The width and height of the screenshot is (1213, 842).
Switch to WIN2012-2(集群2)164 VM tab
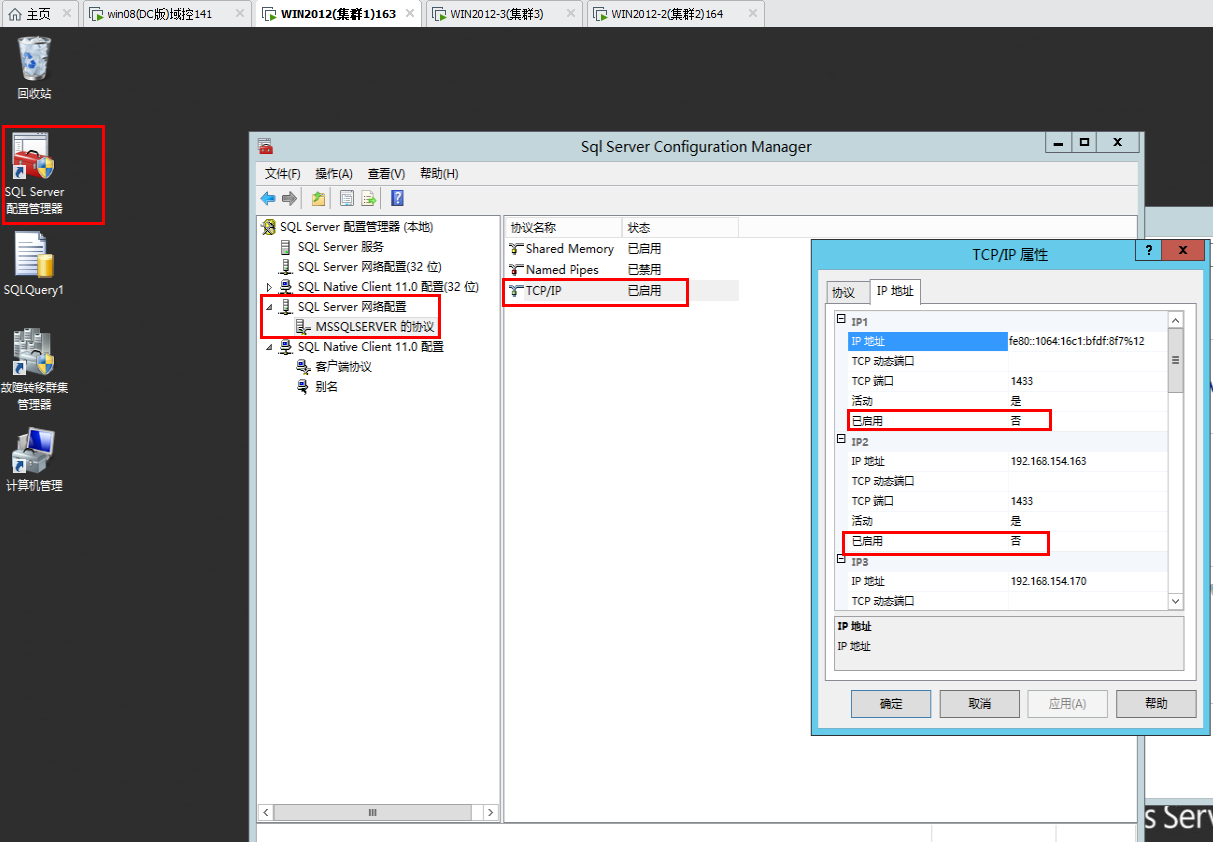675,14
